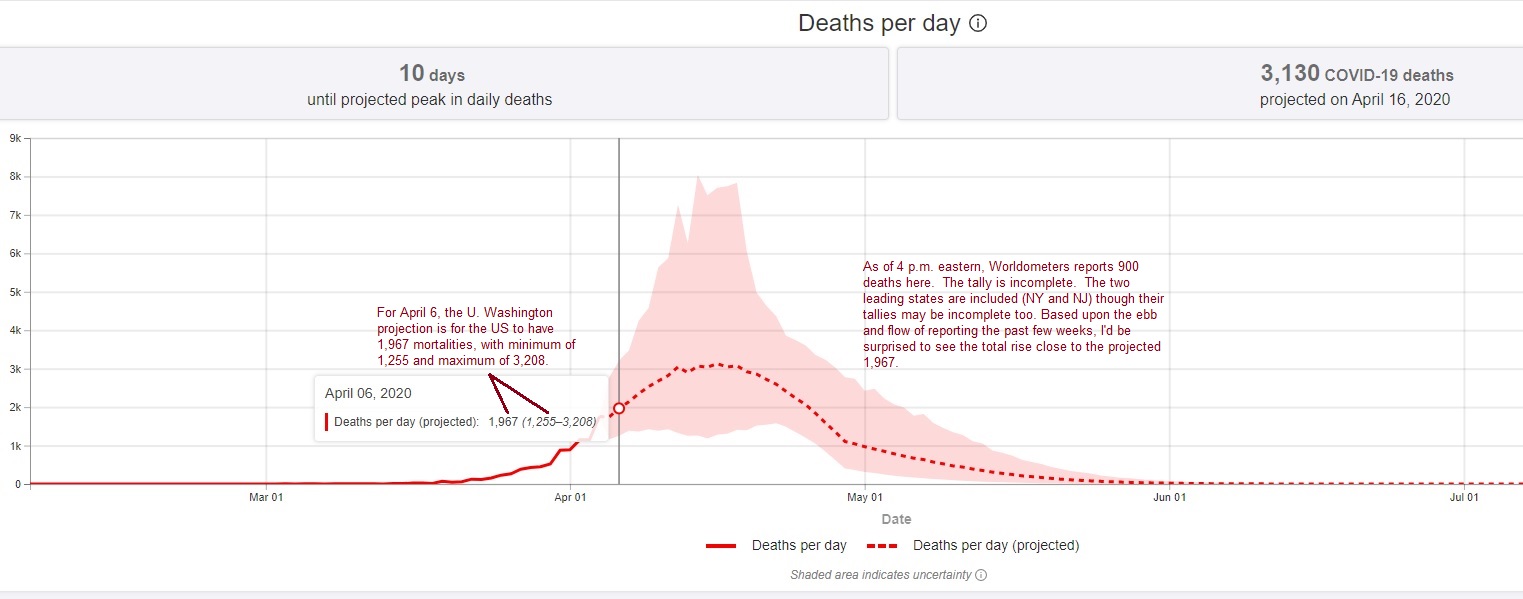Click the red indicator bar in the tooltip

click(326, 421)
